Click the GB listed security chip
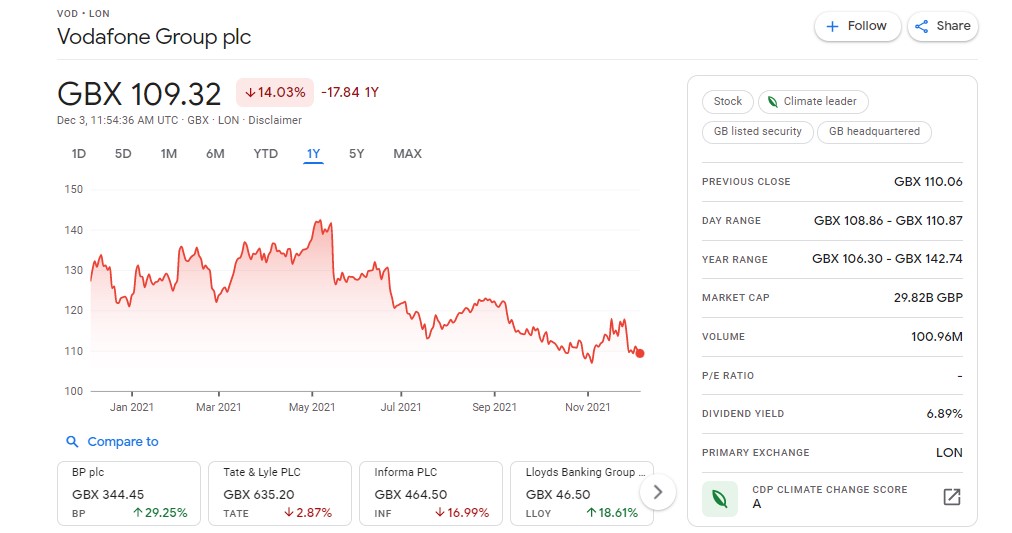This screenshot has width=1012, height=533. click(x=758, y=132)
